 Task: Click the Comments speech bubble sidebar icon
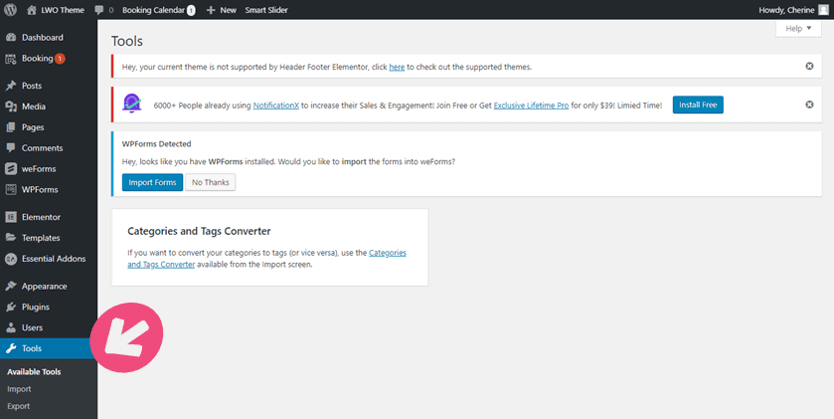click(11, 148)
